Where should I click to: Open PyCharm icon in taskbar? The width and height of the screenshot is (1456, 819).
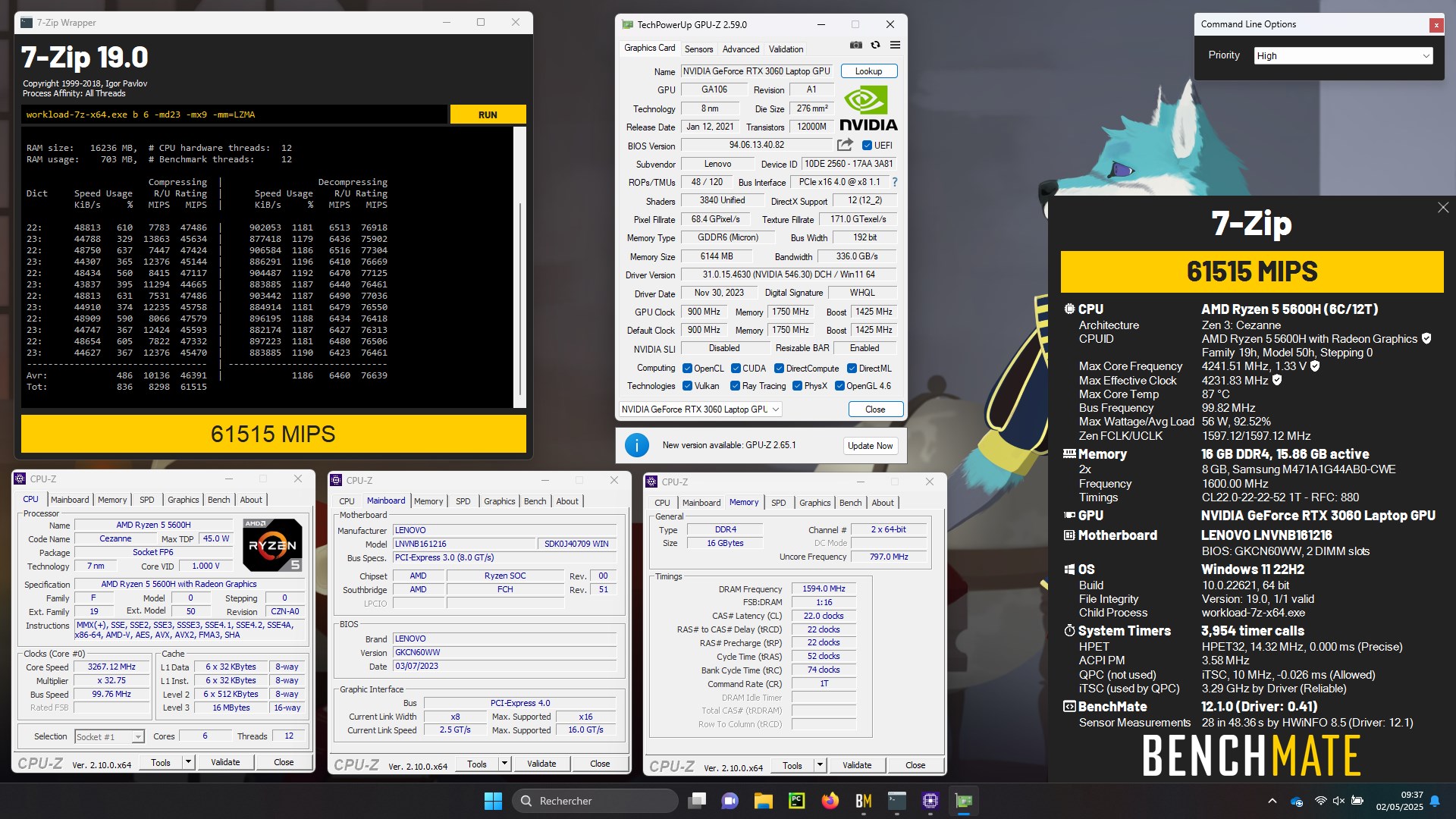tap(796, 801)
